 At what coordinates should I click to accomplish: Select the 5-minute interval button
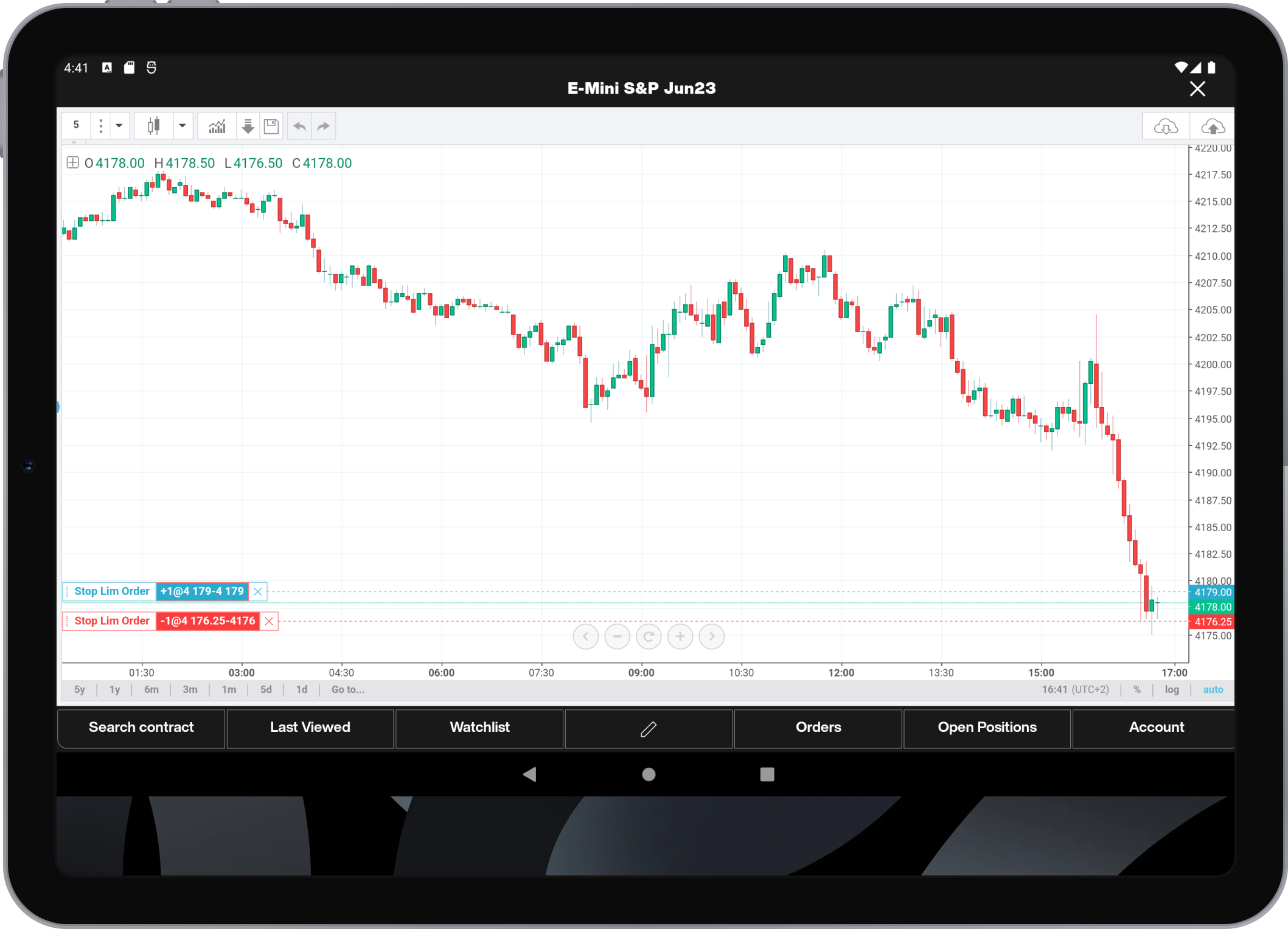pyautogui.click(x=76, y=125)
